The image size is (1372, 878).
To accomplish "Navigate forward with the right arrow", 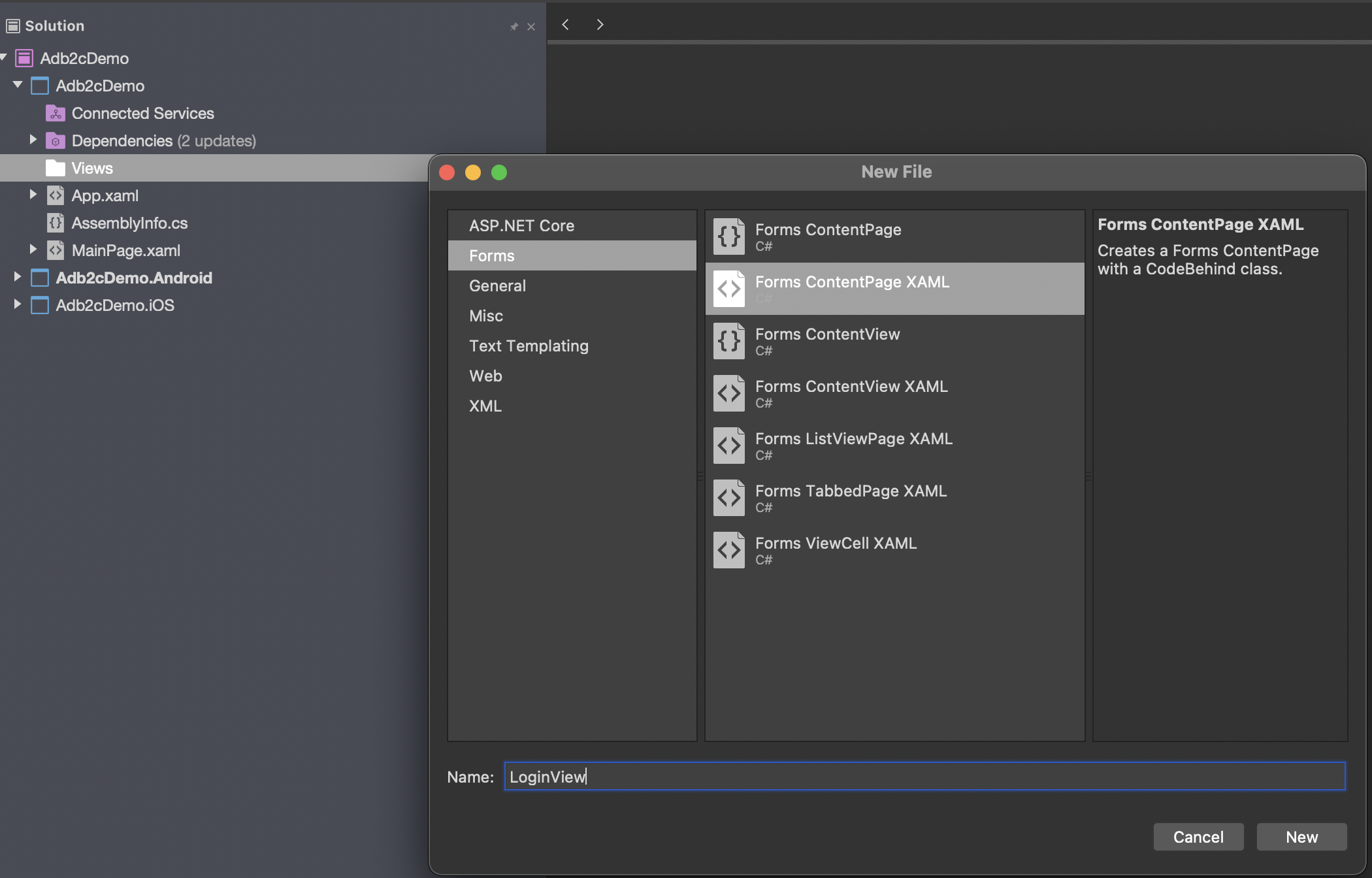I will 600,25.
